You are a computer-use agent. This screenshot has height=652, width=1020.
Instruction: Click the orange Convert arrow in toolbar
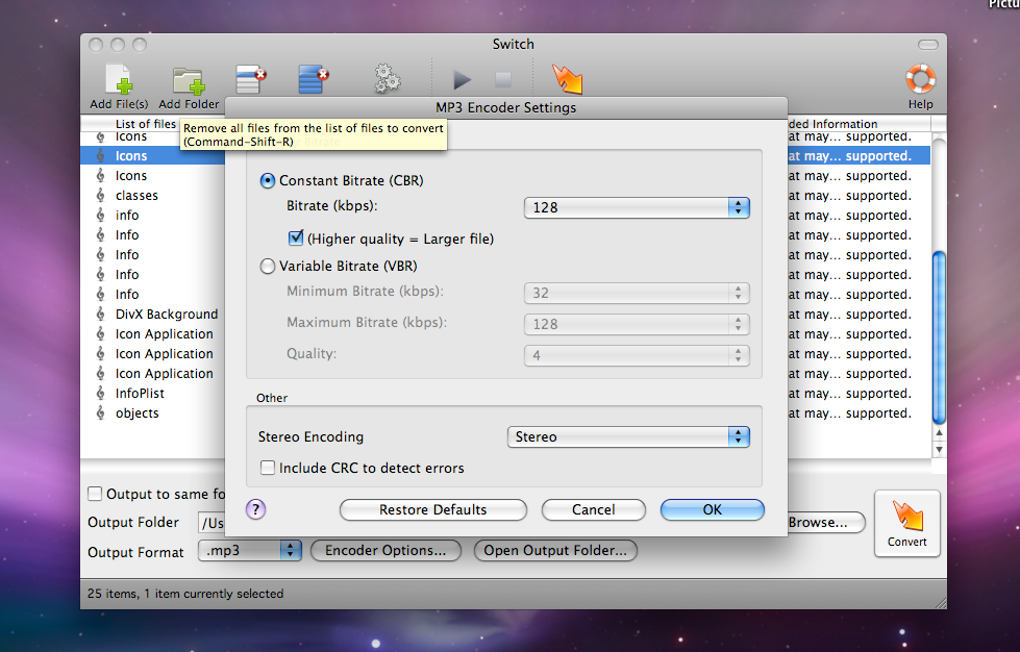(x=567, y=79)
